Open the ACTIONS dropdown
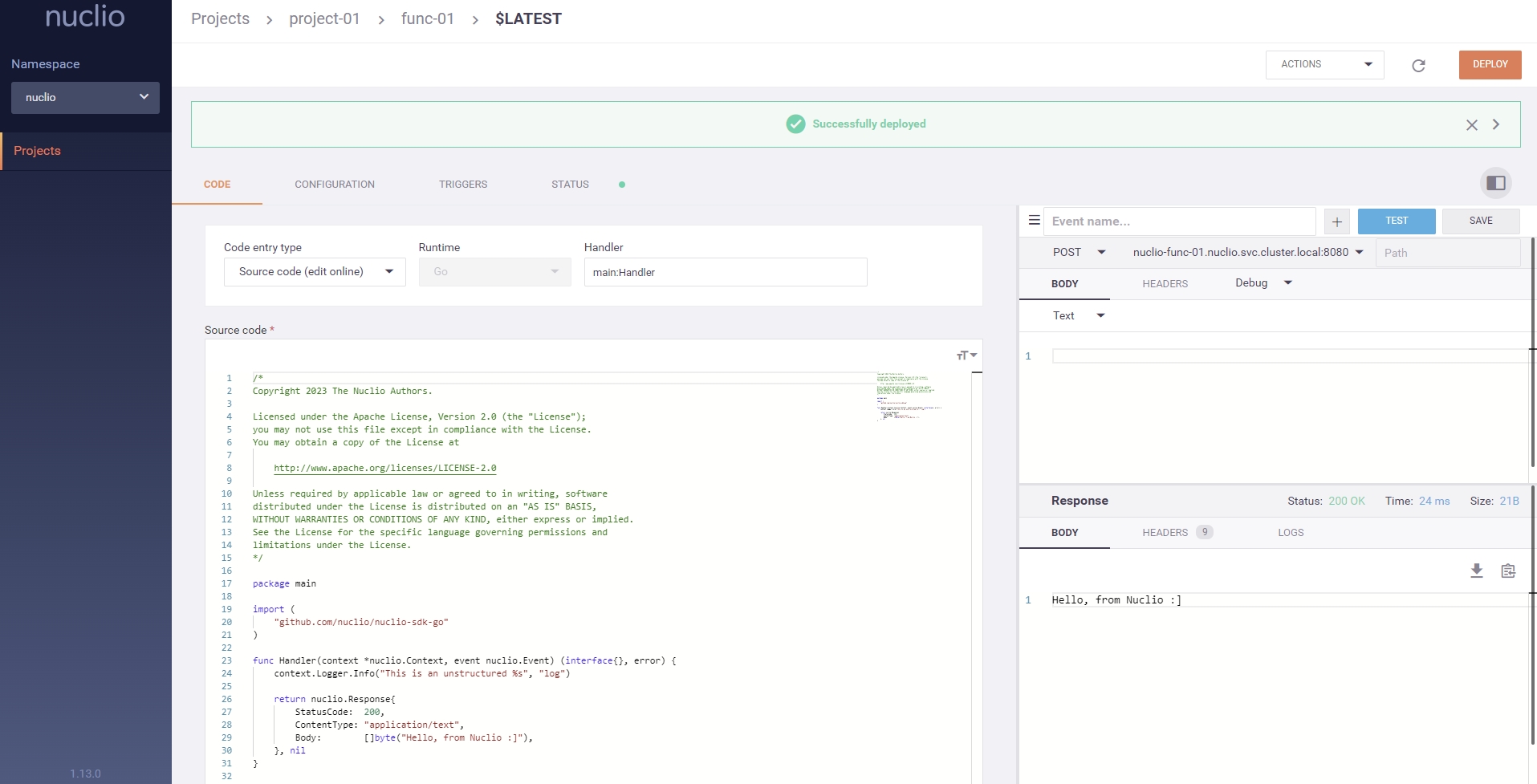 click(x=1324, y=64)
